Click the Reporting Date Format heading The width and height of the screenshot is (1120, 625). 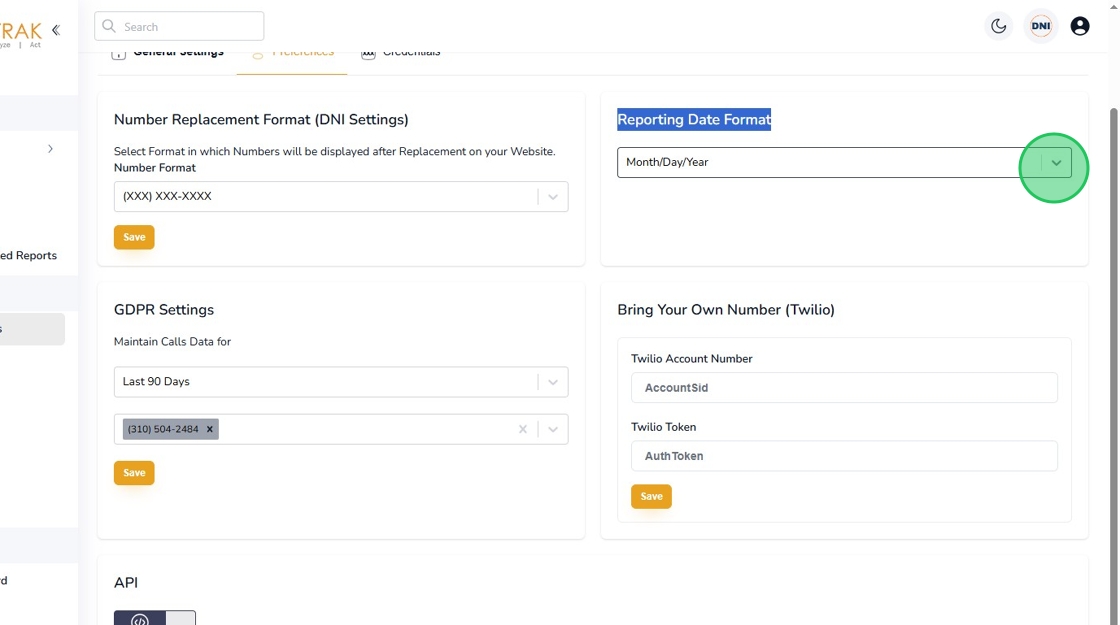click(694, 119)
